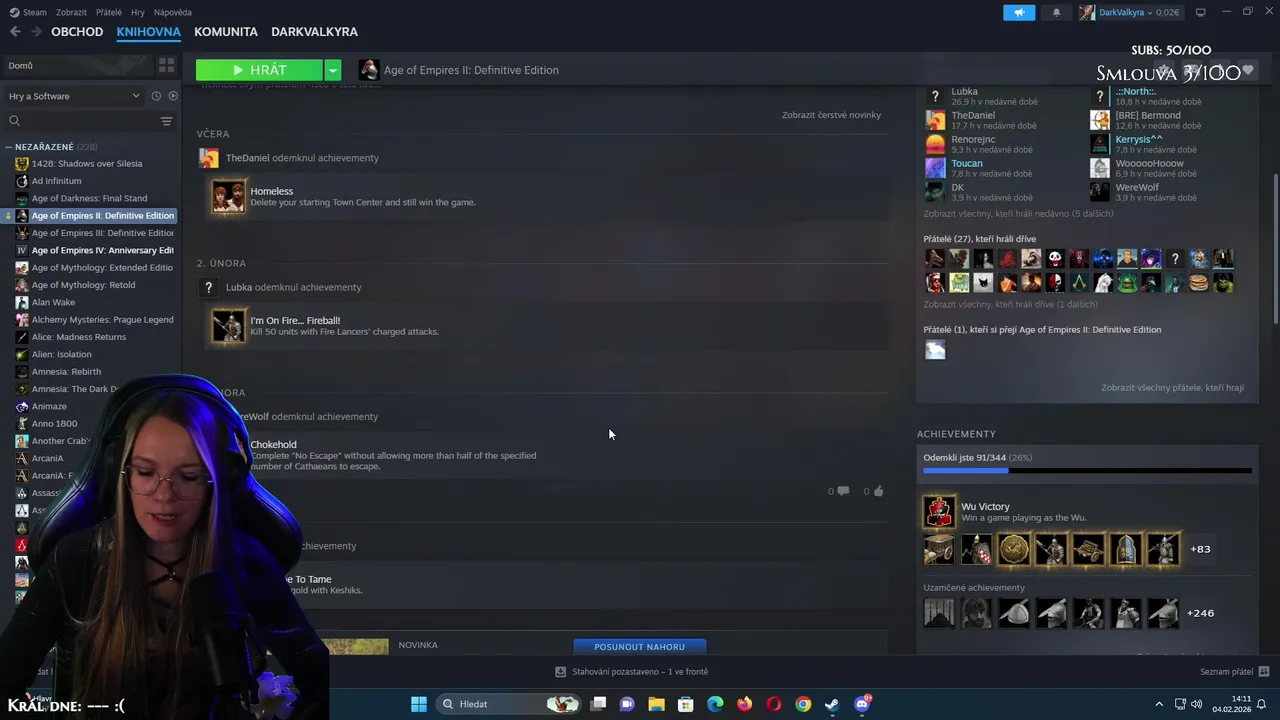Sort library by recent activity clock icon
Image resolution: width=1280 pixels, height=720 pixels.
[156, 96]
